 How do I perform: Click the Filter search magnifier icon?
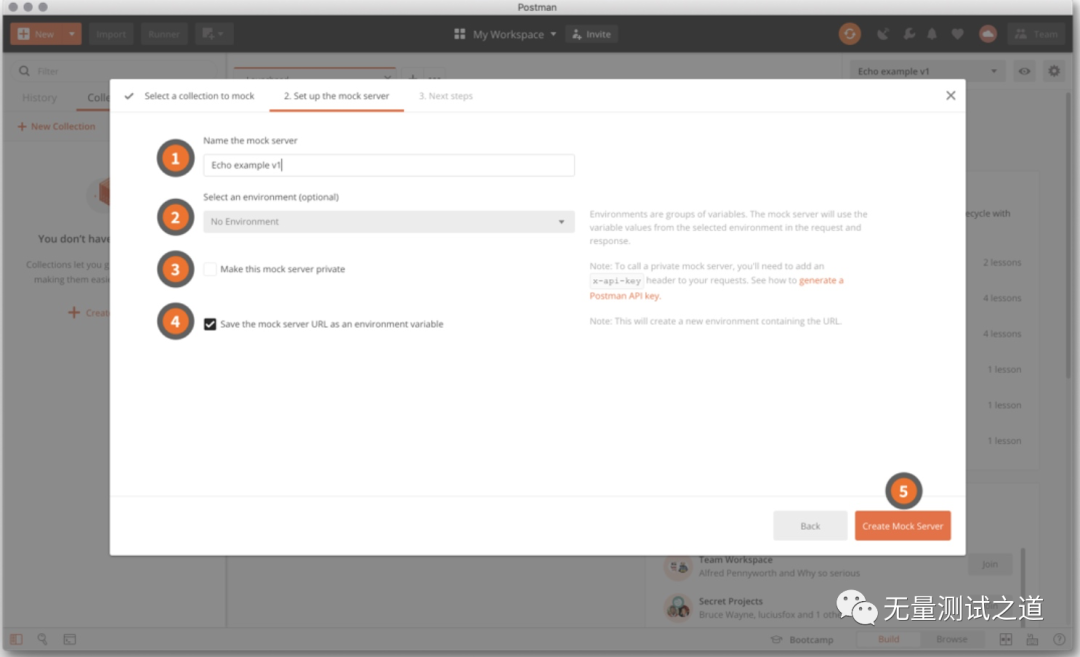click(24, 71)
